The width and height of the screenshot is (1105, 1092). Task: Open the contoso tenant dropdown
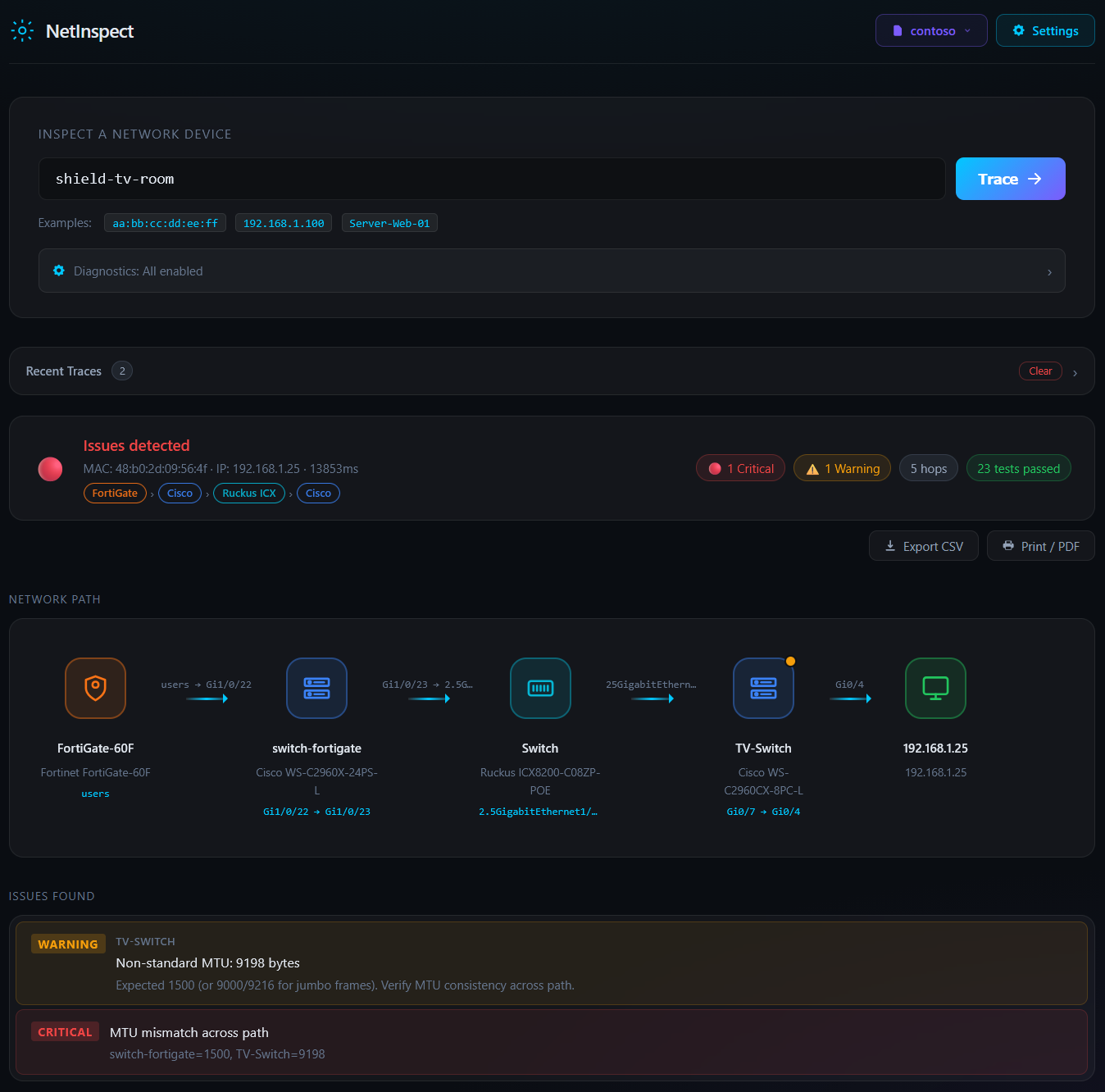tap(931, 30)
